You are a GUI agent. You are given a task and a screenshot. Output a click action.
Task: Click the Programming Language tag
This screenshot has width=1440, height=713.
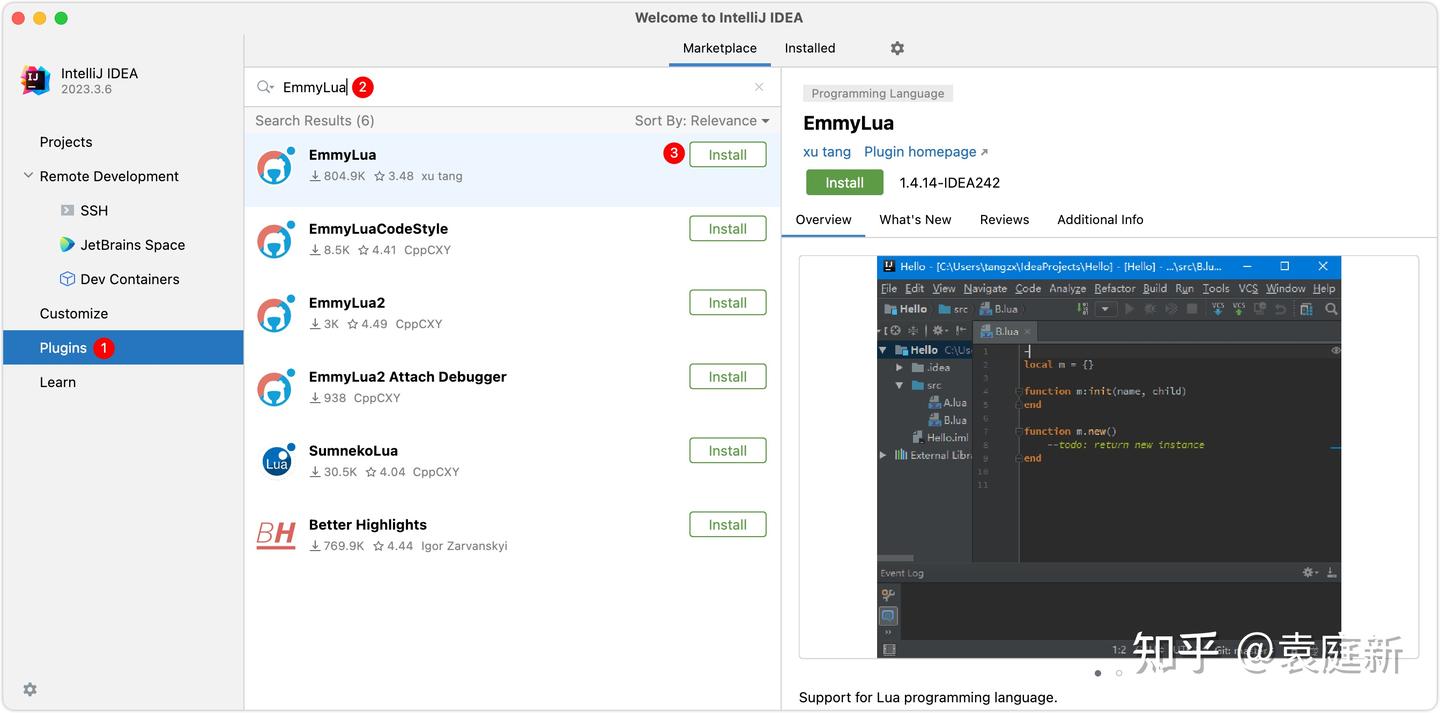tap(878, 93)
